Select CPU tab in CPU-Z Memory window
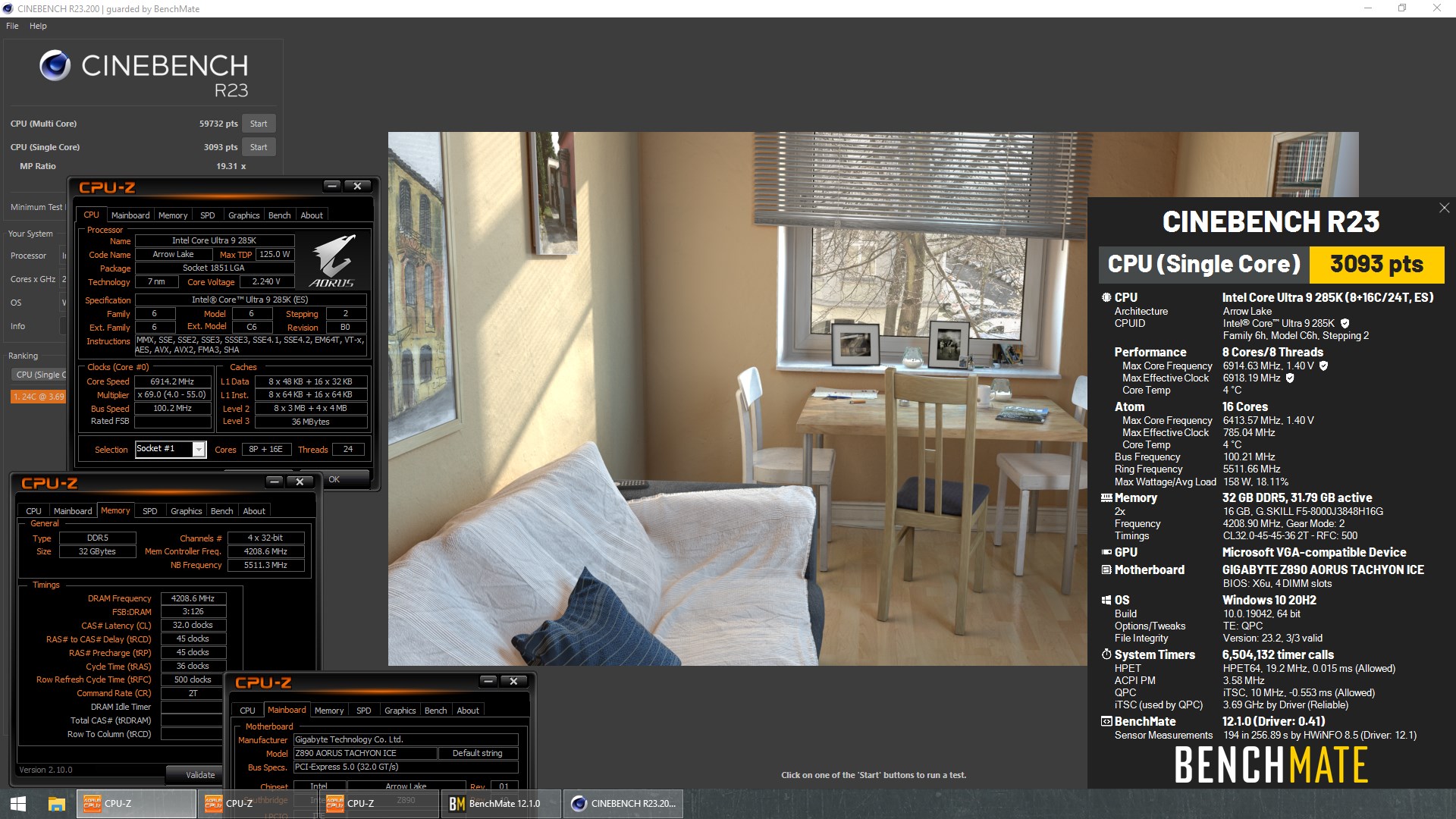Viewport: 1456px width, 819px height. point(33,511)
